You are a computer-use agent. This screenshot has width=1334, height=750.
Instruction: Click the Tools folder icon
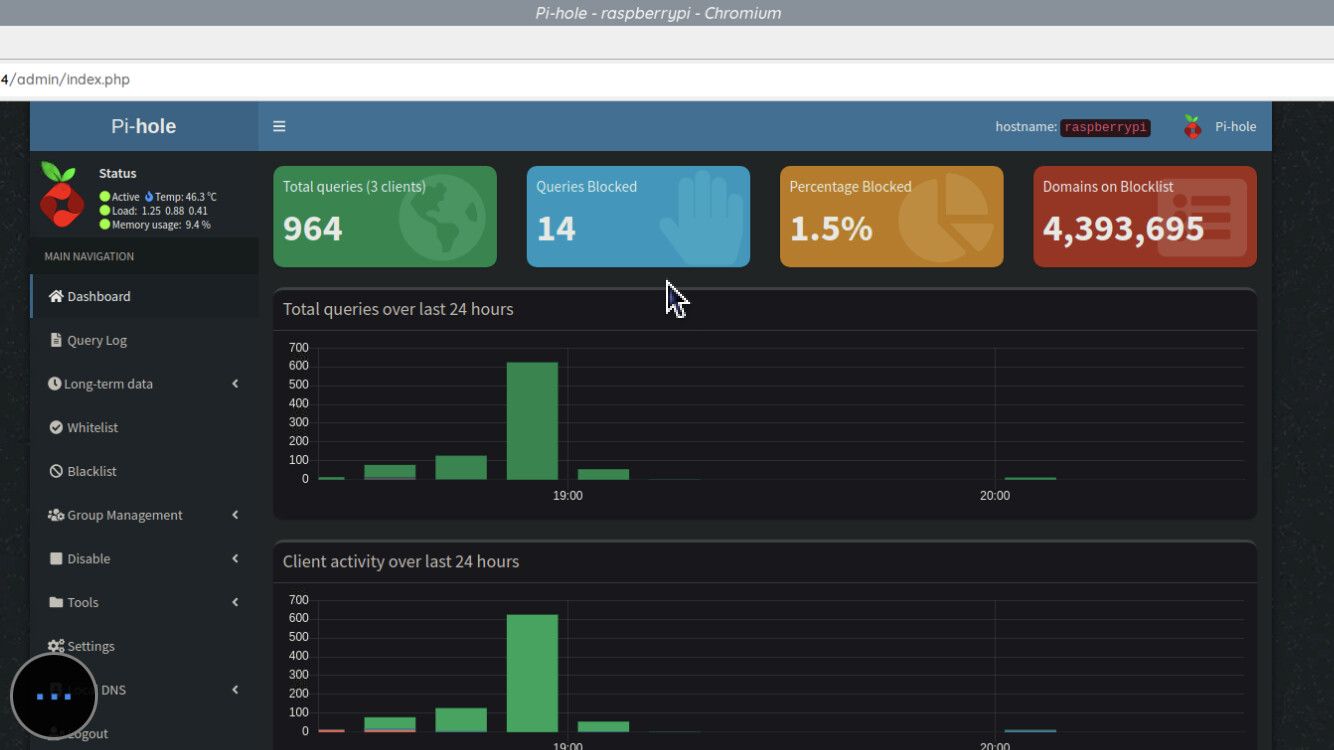(x=56, y=602)
